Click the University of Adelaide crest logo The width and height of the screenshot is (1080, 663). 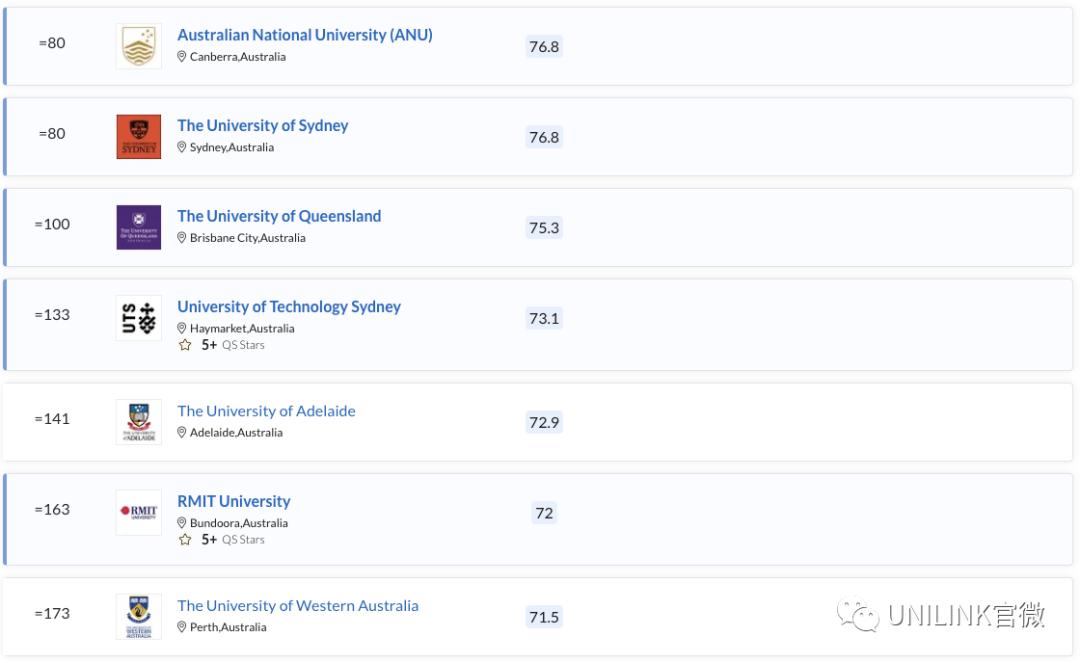[x=138, y=422]
